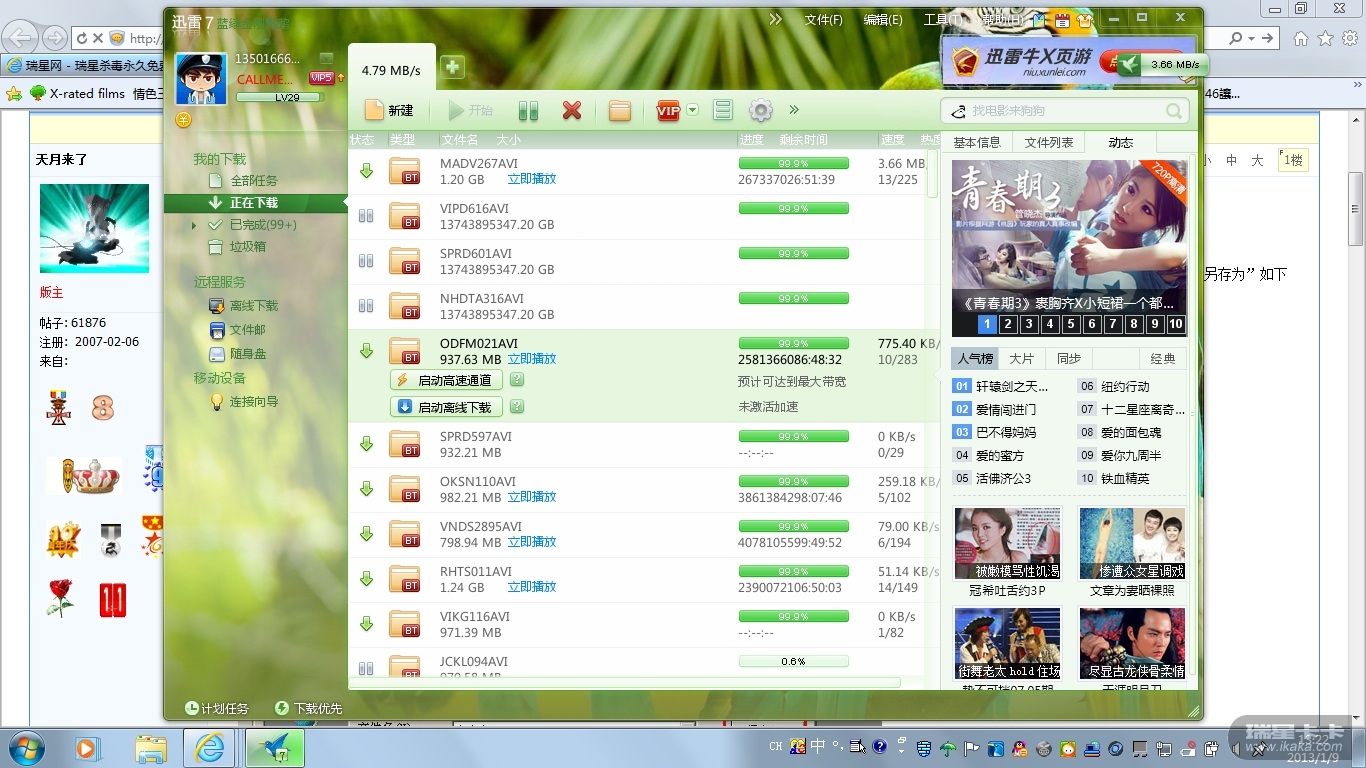This screenshot has width=1366, height=768.
Task: Pause tasks with the toolbar pause icon
Action: click(528, 110)
